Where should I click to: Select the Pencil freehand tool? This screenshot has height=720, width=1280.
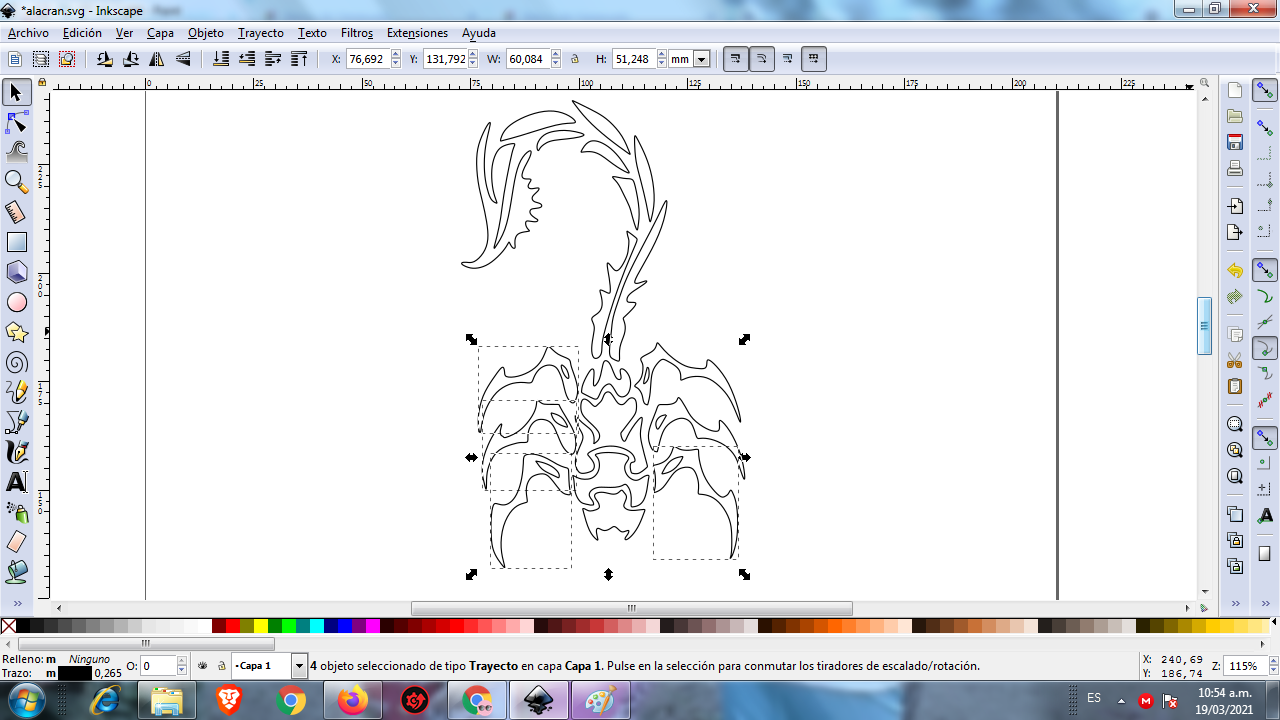[16, 392]
